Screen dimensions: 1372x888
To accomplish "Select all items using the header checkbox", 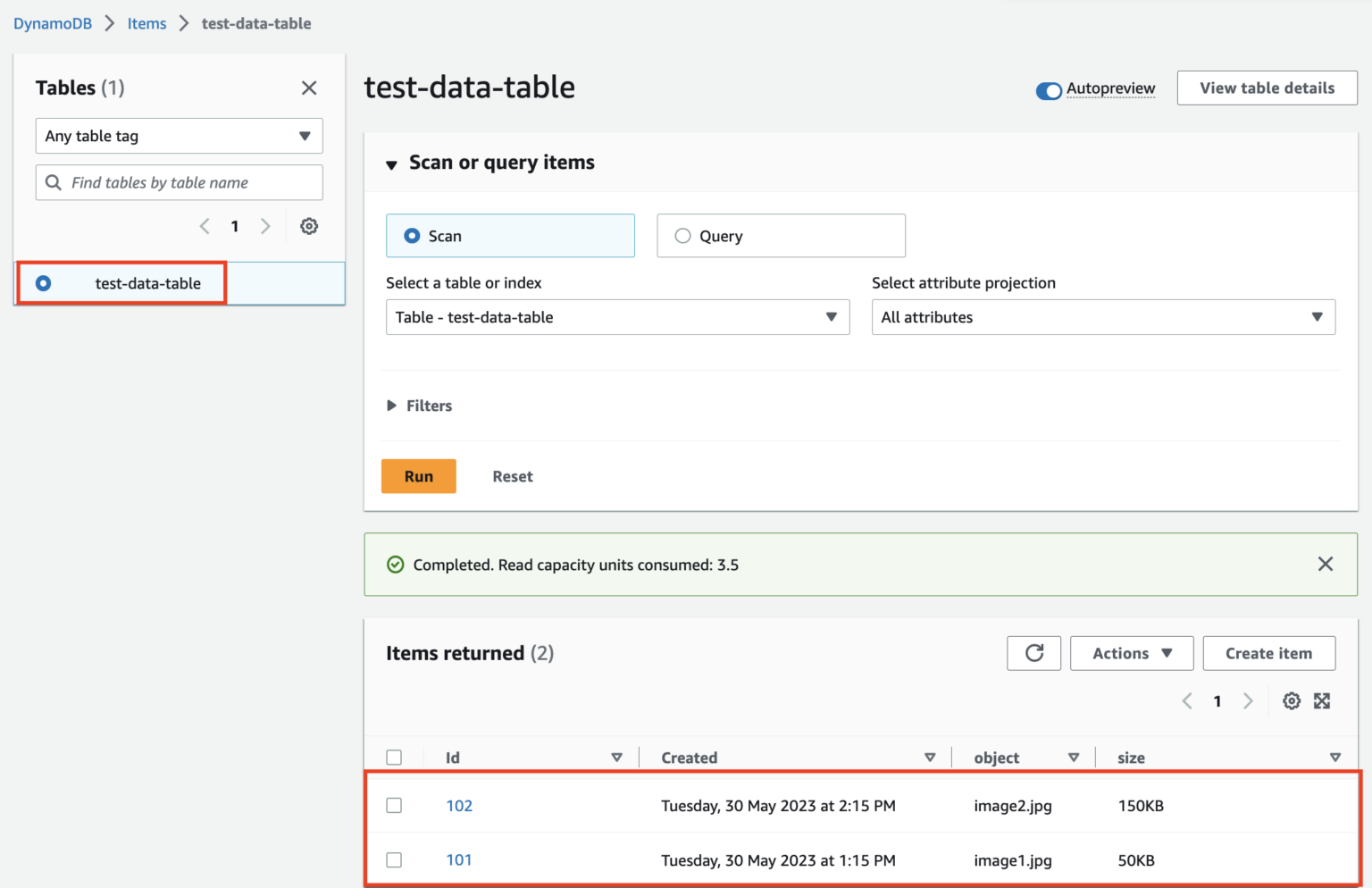I will click(394, 757).
